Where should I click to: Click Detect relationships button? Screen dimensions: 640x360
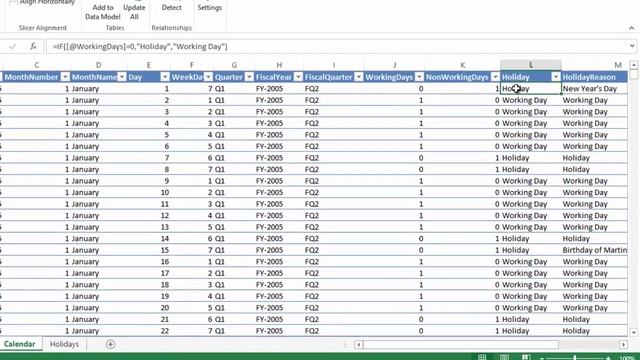coord(171,7)
